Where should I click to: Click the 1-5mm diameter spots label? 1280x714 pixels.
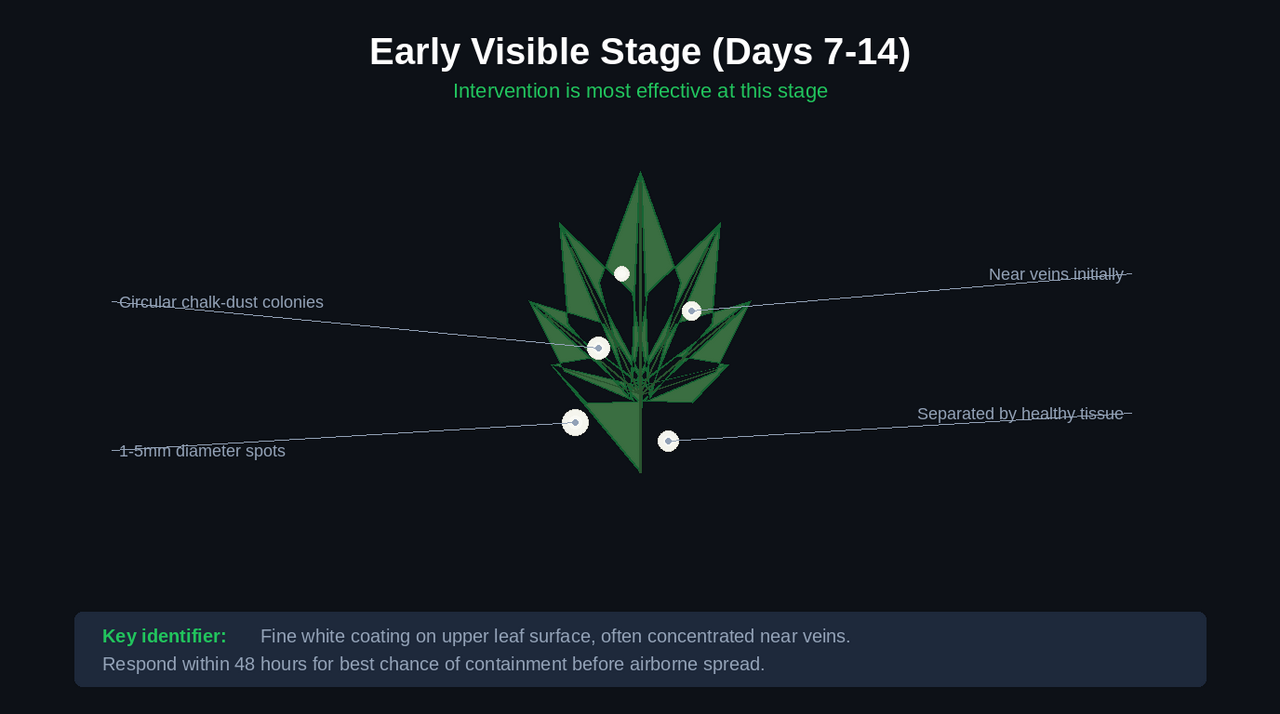(x=202, y=451)
